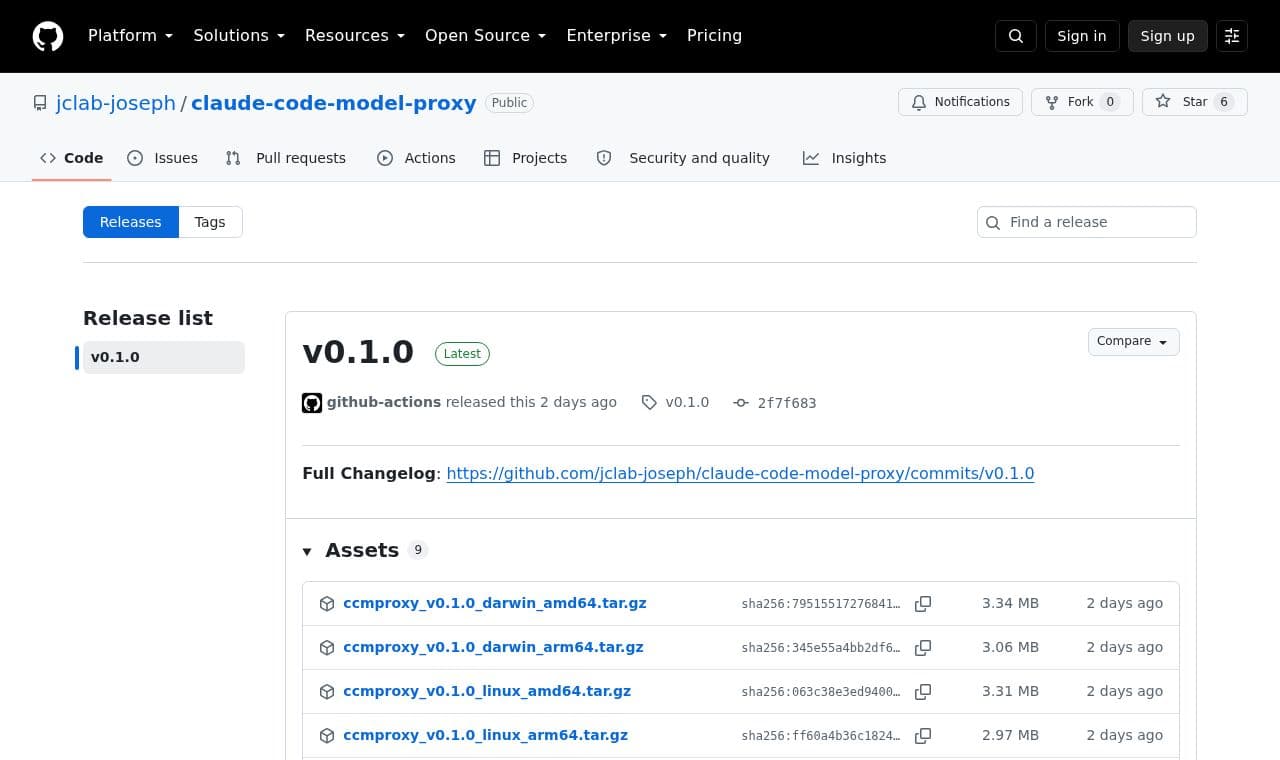Switch to Tags view
1280x760 pixels.
[x=210, y=222]
